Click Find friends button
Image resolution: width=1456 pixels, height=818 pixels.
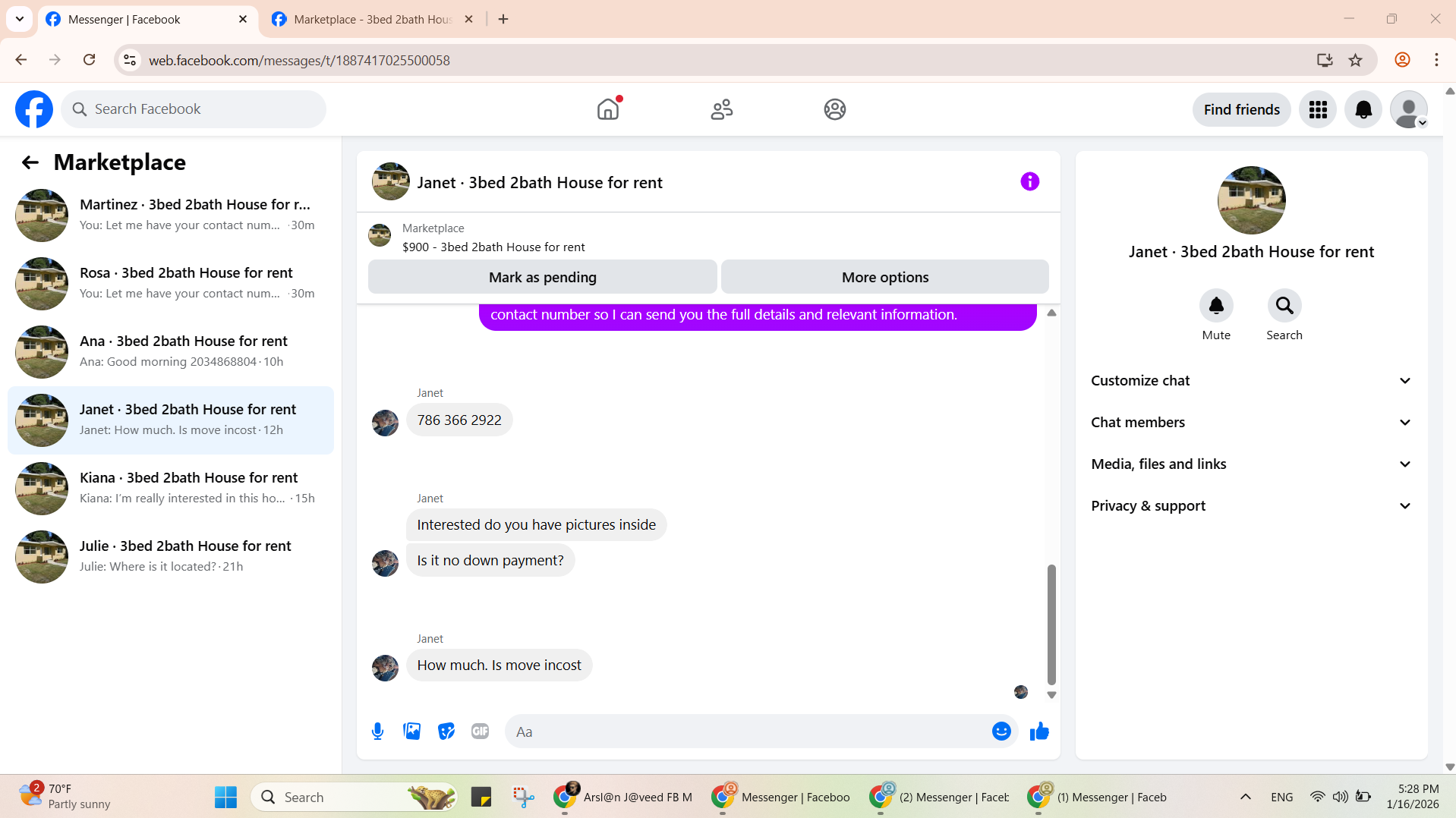(1241, 110)
